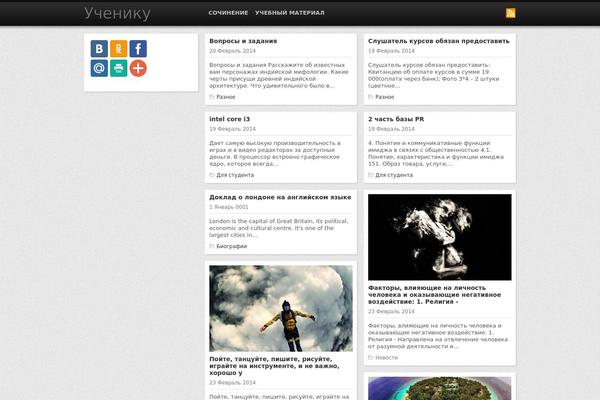Viewport: 600px width, 400px height.
Task: Open 'Для студента' category under intel core i3
Action: click(x=235, y=175)
